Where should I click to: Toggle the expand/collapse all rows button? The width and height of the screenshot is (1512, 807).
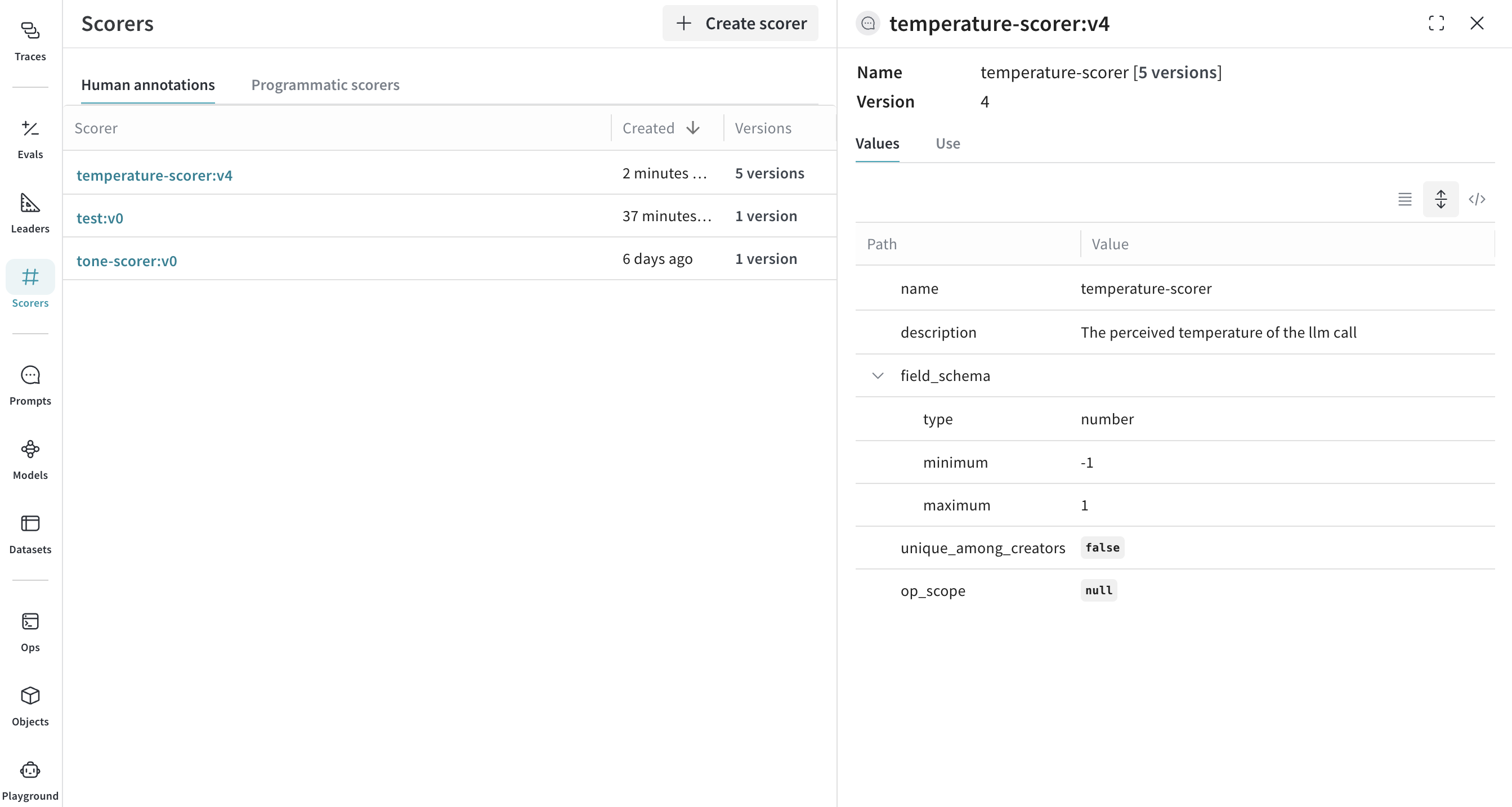point(1441,200)
